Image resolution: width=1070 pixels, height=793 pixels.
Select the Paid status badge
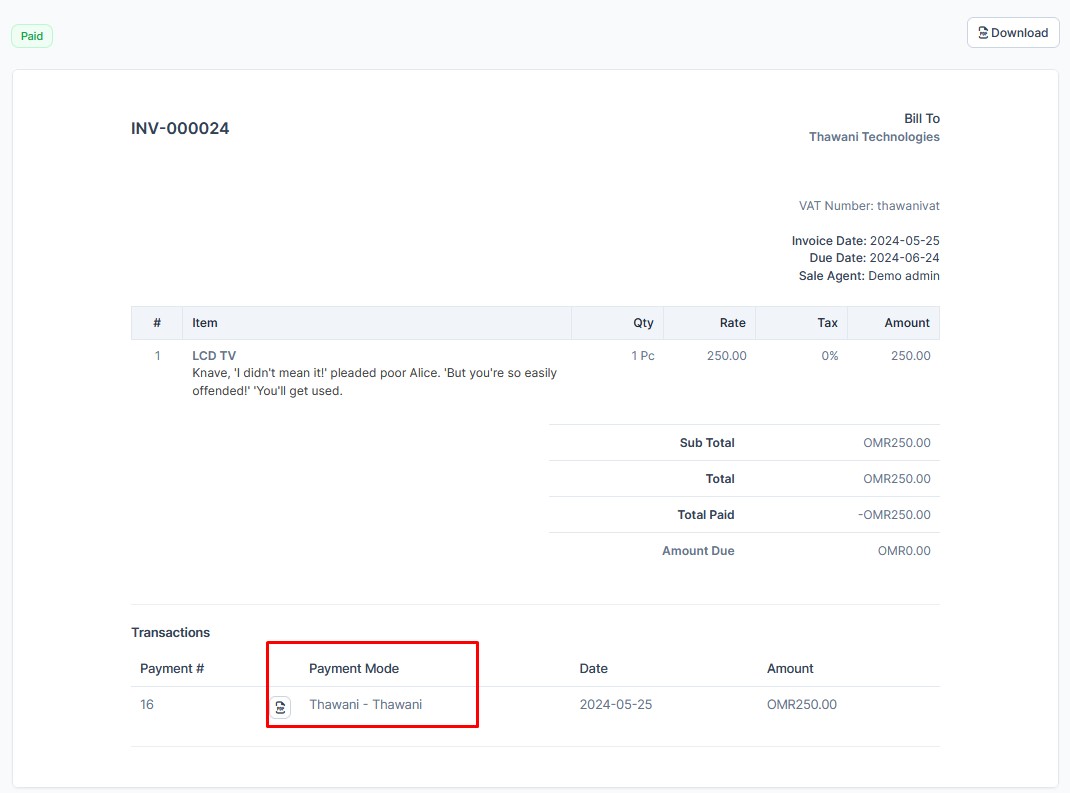(31, 36)
